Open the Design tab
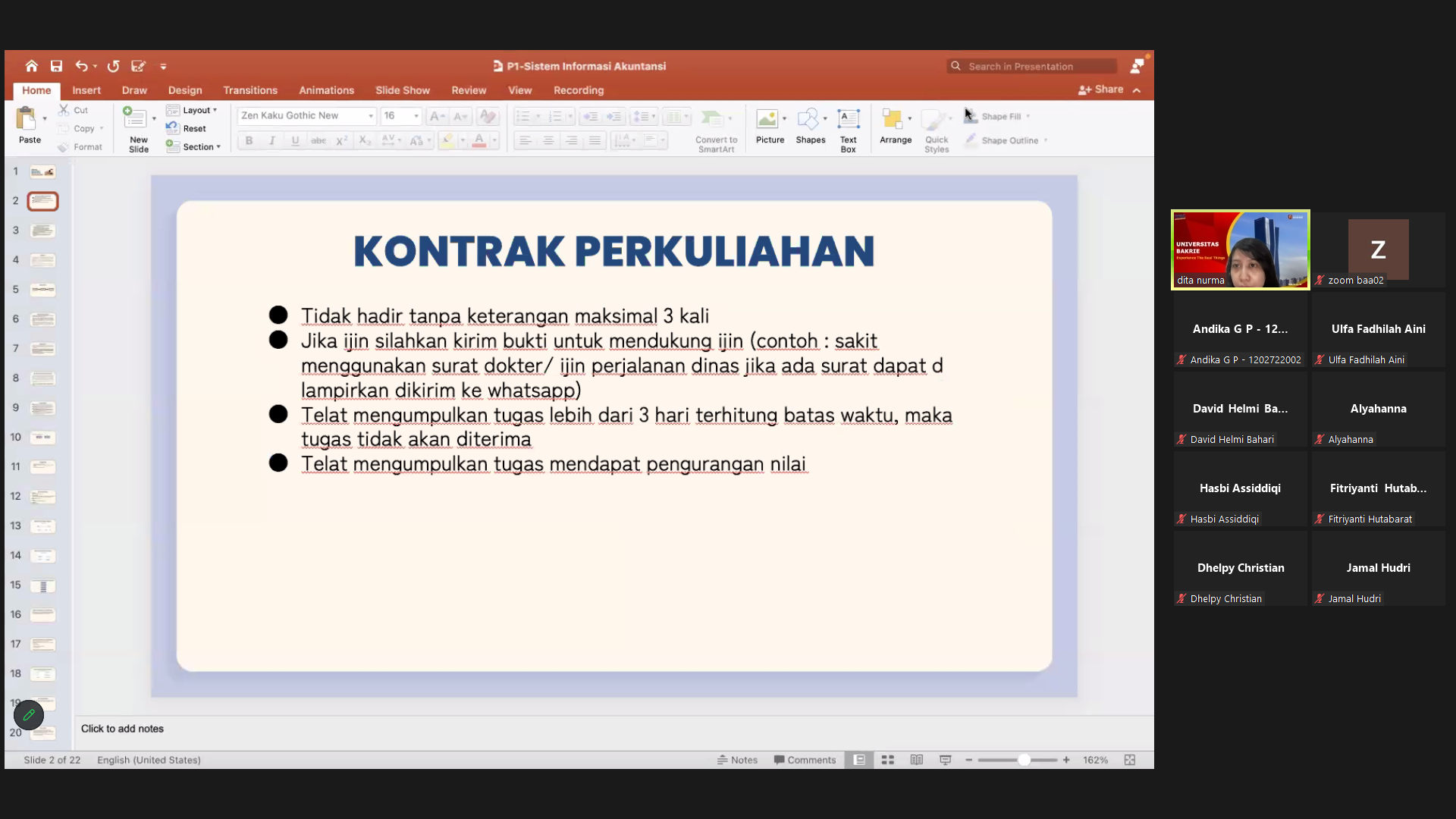Image resolution: width=1456 pixels, height=819 pixels. [x=185, y=90]
